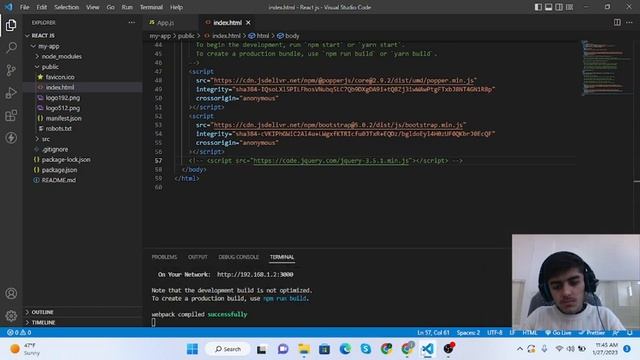
Task: Open the Run menu
Action: point(127,7)
